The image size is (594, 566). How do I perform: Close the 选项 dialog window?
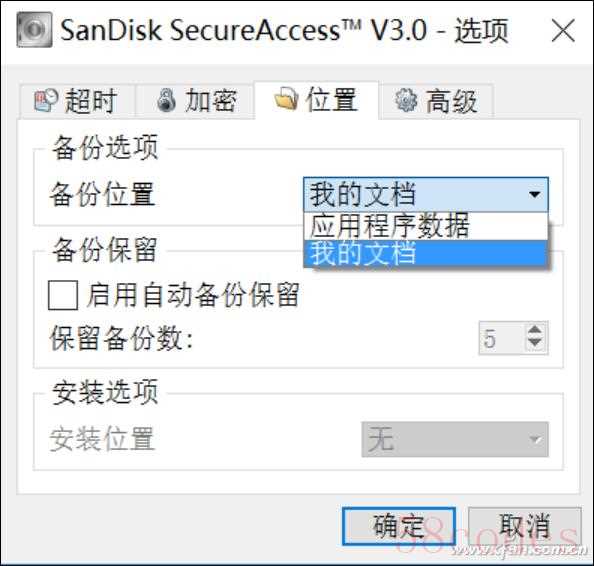(x=563, y=30)
